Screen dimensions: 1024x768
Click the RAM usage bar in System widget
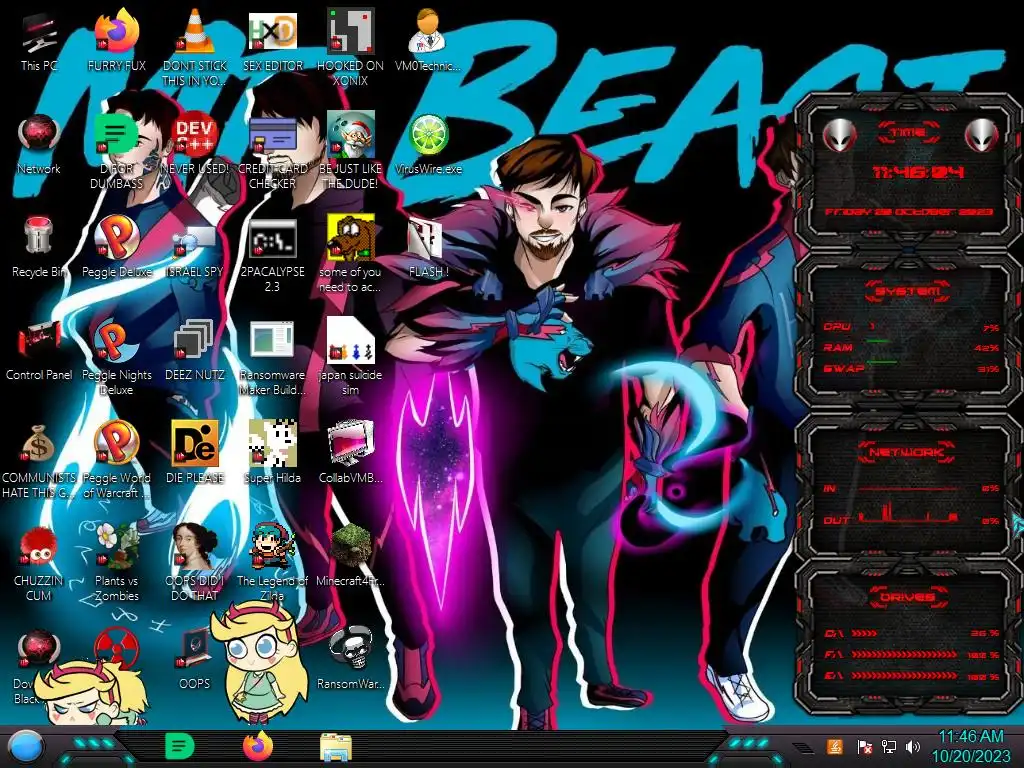[878, 341]
